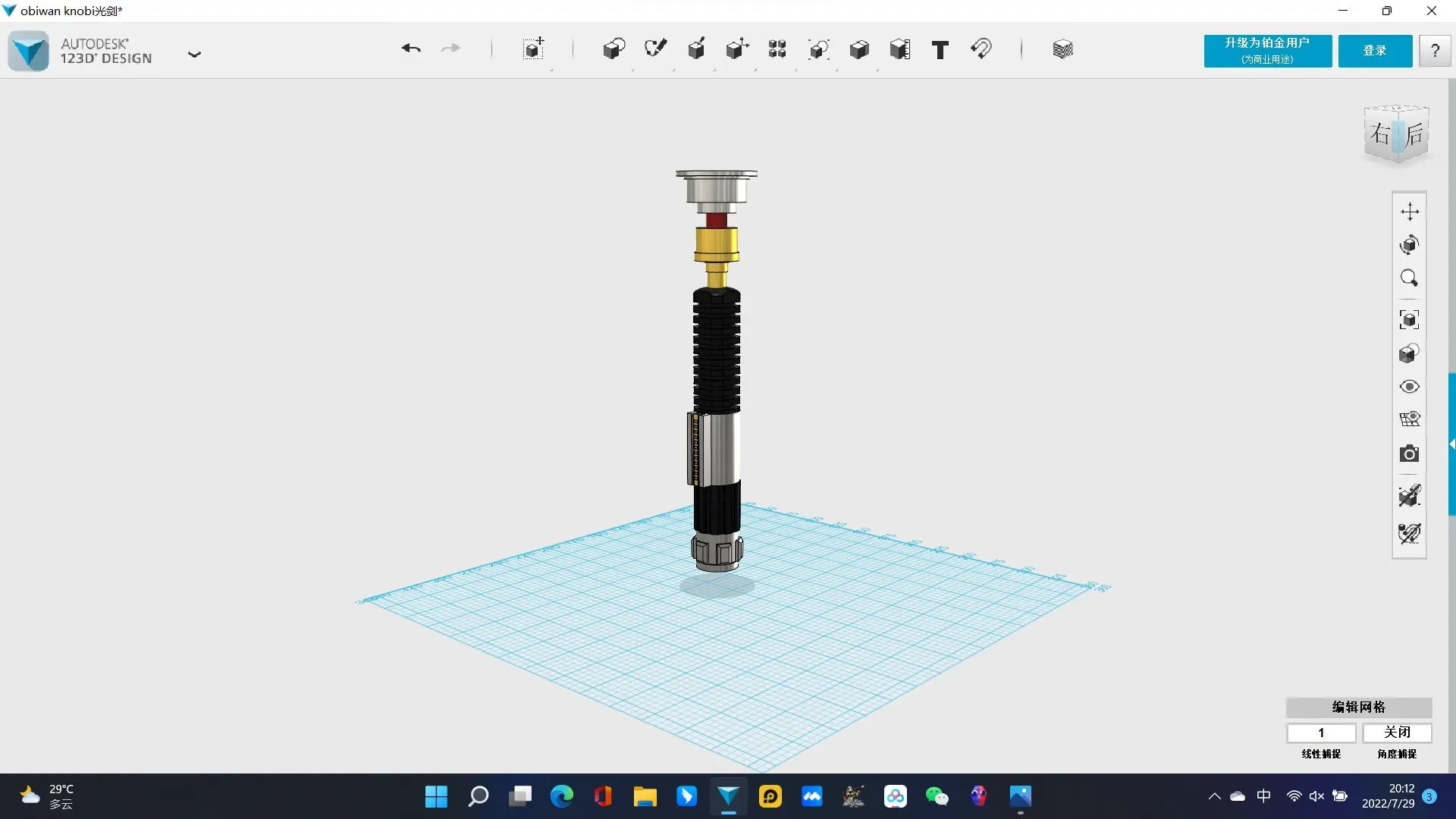The image size is (1456, 819).
Task: Open the Transform tool in the toolbar
Action: pyautogui.click(x=534, y=49)
